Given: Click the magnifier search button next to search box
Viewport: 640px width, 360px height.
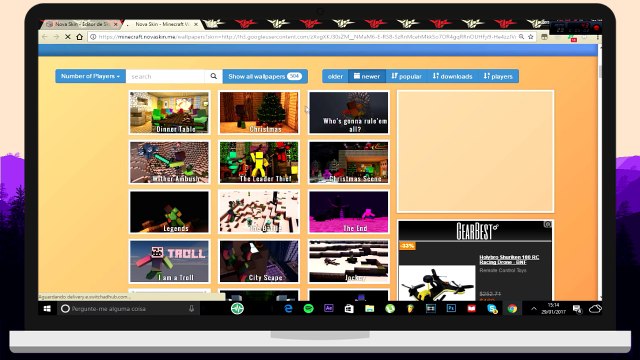Looking at the screenshot, I should click(213, 76).
